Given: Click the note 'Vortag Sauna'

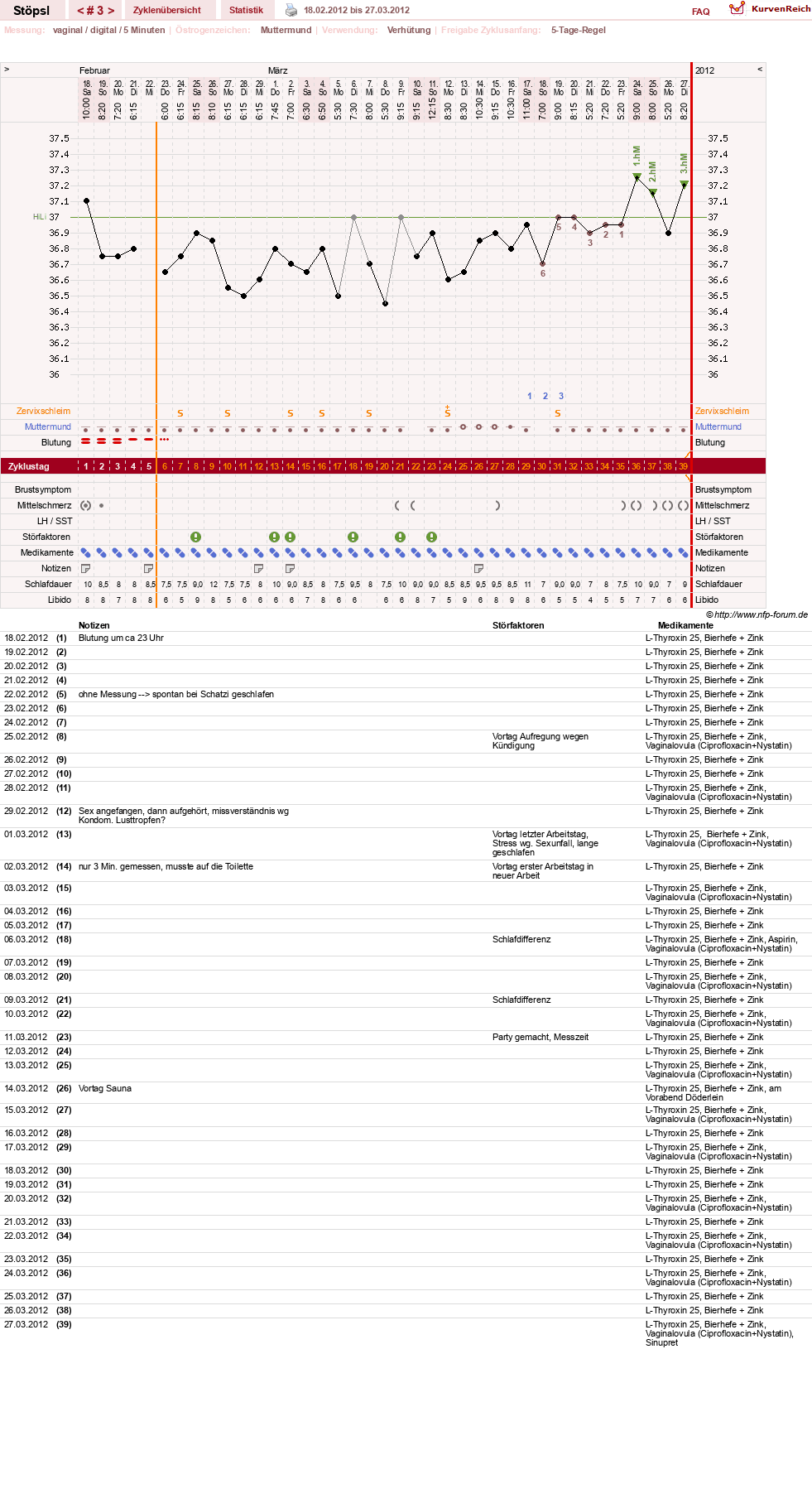Looking at the screenshot, I should tap(105, 1088).
